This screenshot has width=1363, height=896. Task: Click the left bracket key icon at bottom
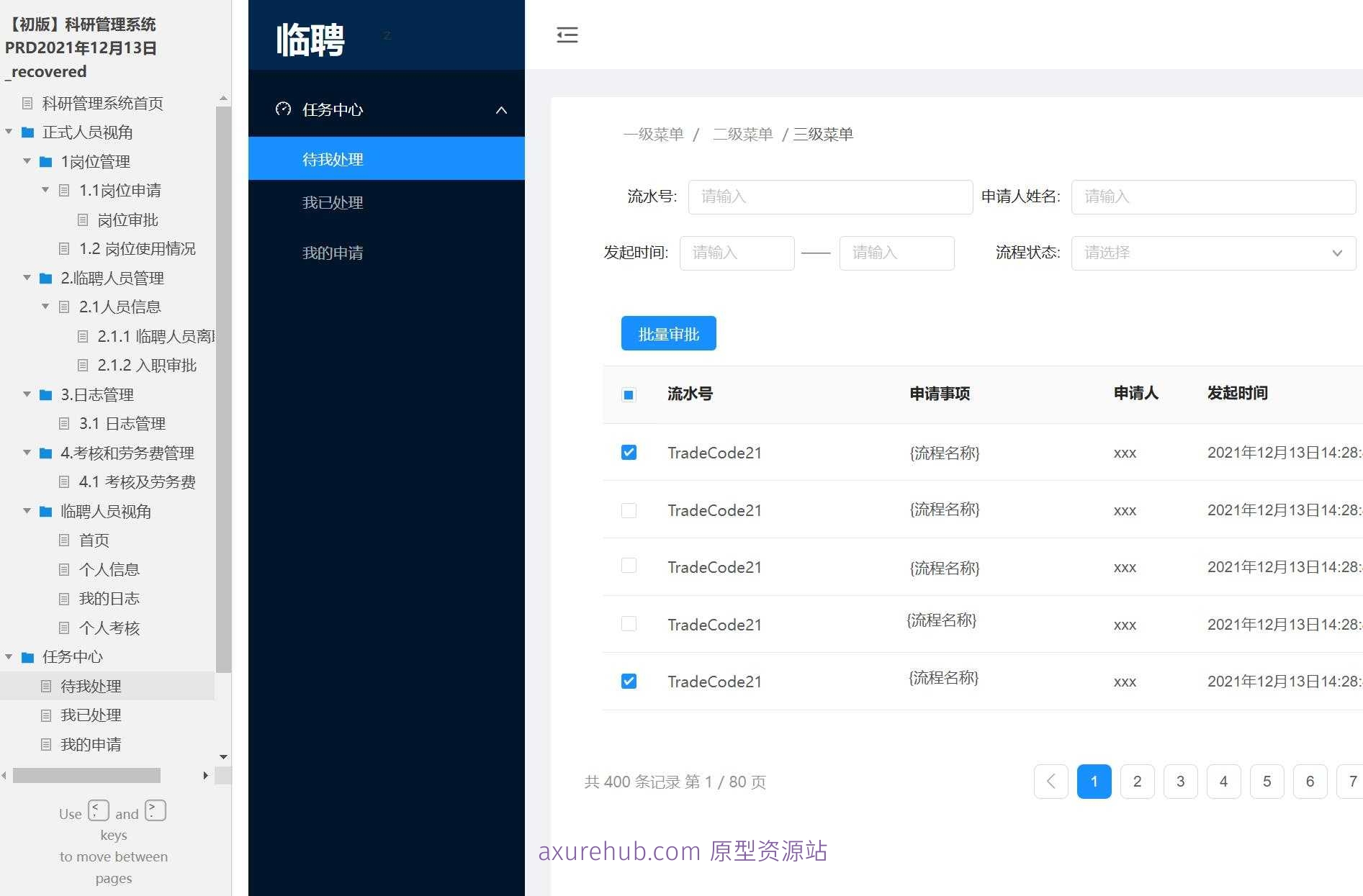[99, 810]
